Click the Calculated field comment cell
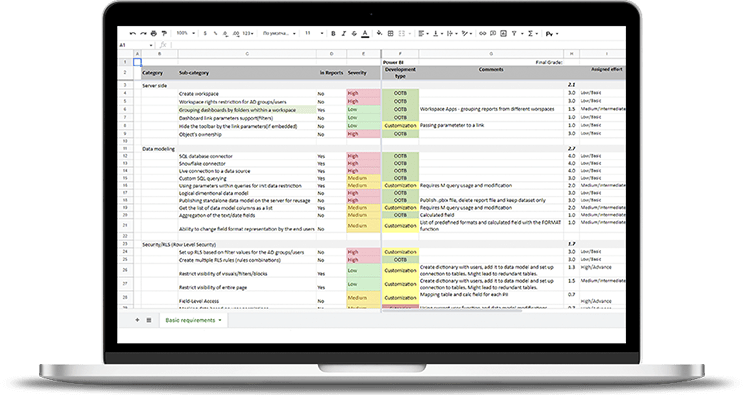744x395 pixels. pyautogui.click(x=491, y=215)
